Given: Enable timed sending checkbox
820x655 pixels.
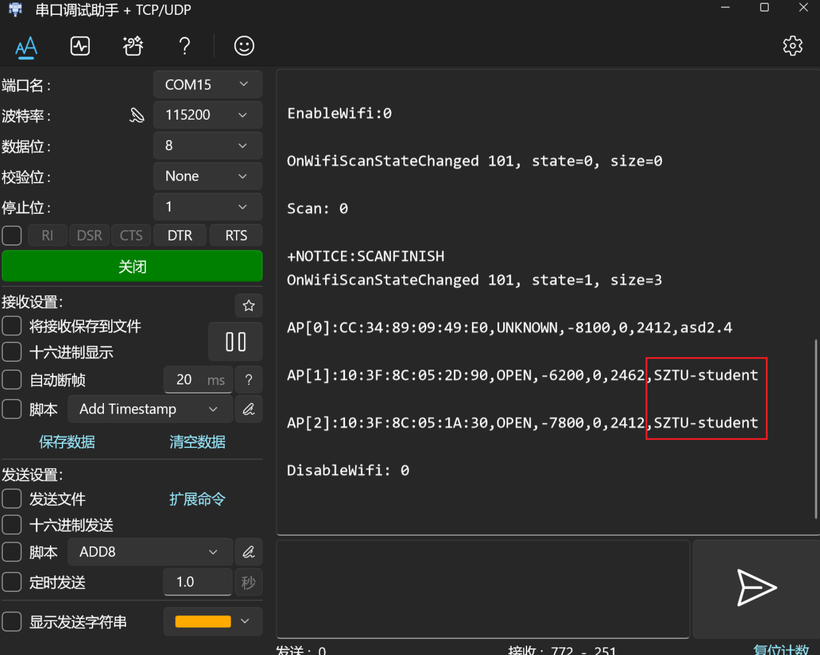Looking at the screenshot, I should tap(12, 582).
